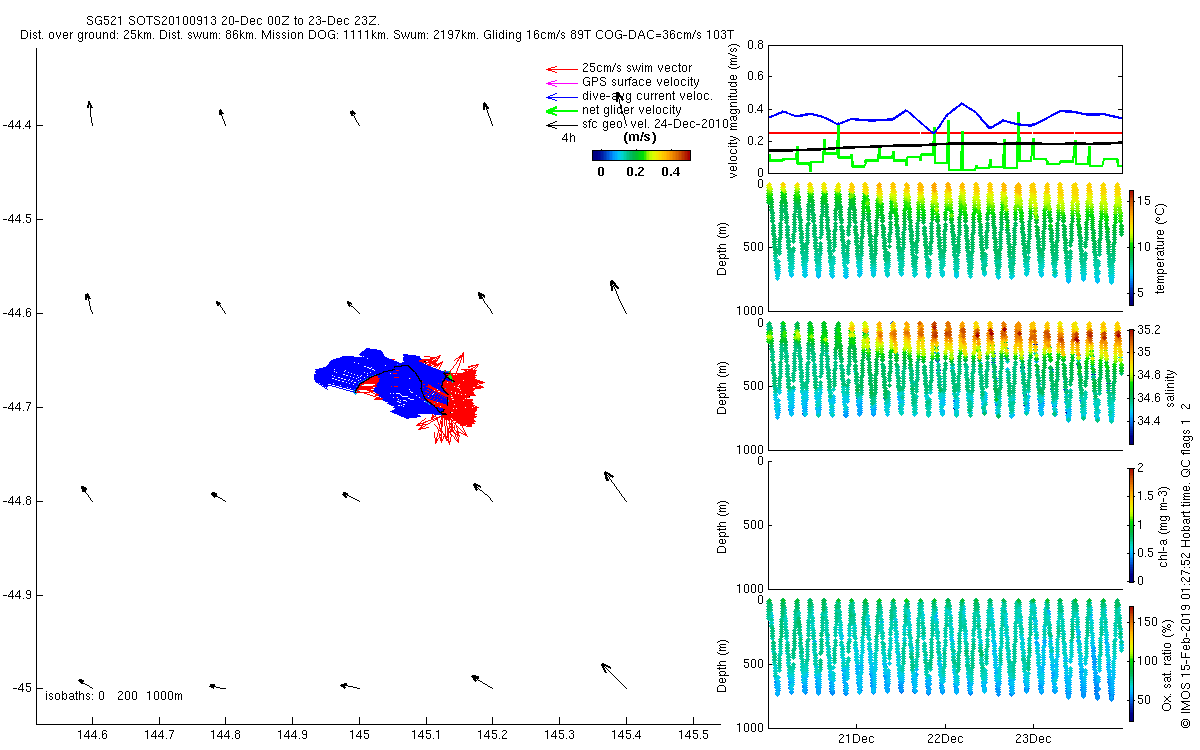Click the '22Dec' date tick
1200x750 pixels.
pos(944,740)
